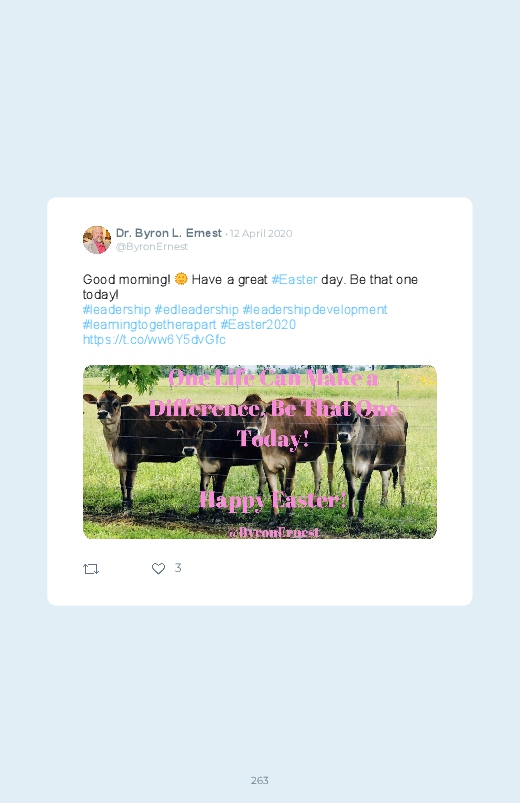Follow the #edleadership hashtag link

(x=197, y=310)
